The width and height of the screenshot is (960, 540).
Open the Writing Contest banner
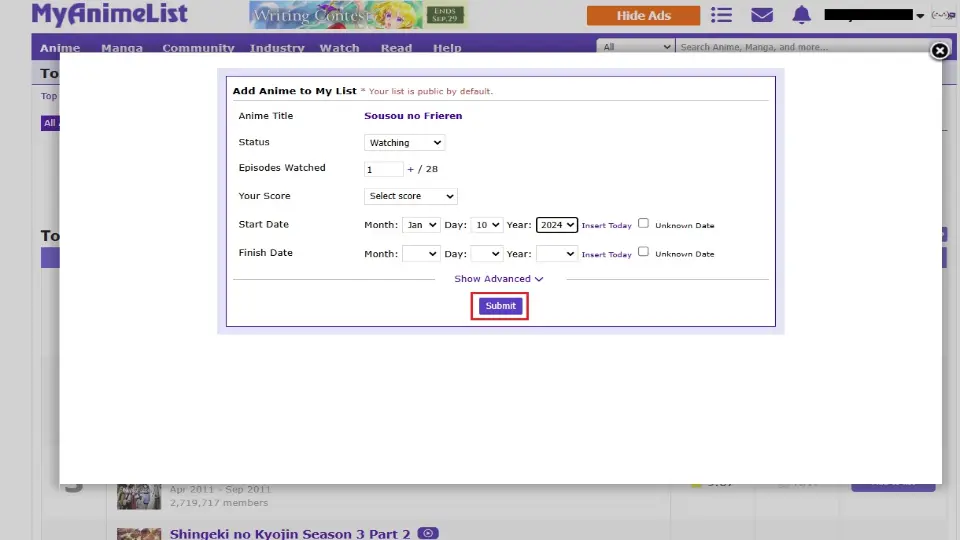[358, 15]
